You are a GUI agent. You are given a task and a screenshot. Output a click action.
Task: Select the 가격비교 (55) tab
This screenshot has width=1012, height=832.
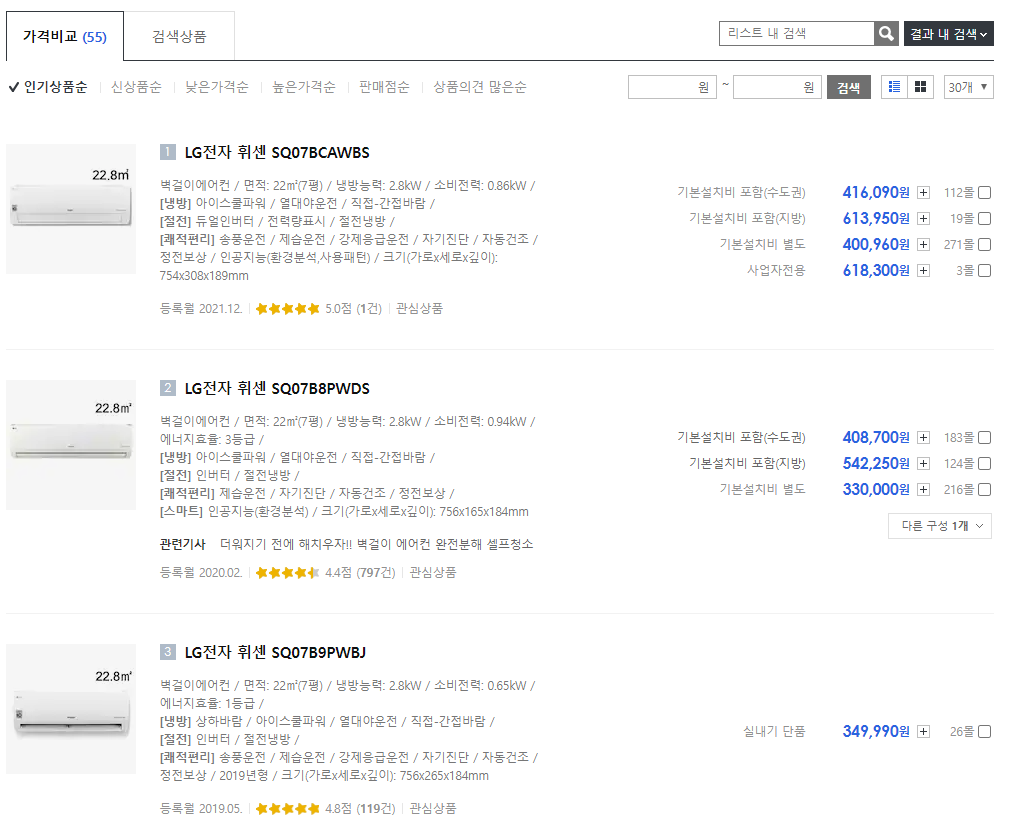(65, 36)
